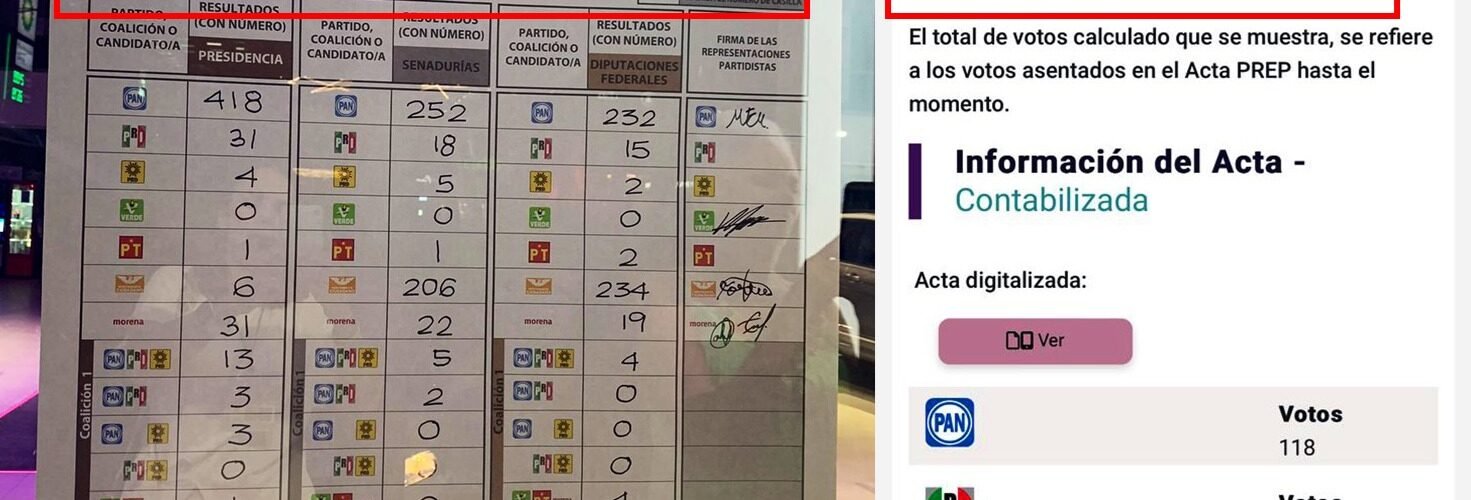1471x500 pixels.
Task: Select the morena logo in Presidencia column
Action: (x=128, y=322)
